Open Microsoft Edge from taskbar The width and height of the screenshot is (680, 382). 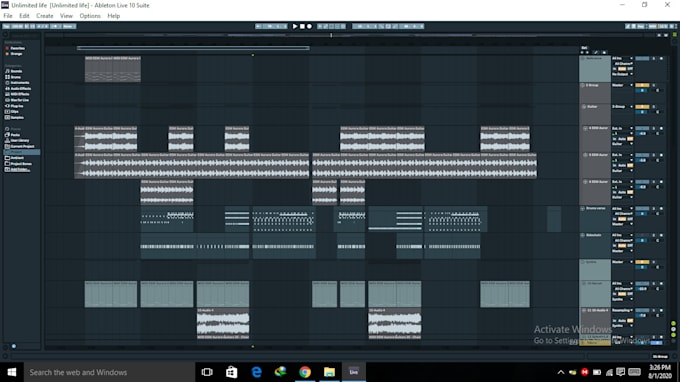point(256,372)
